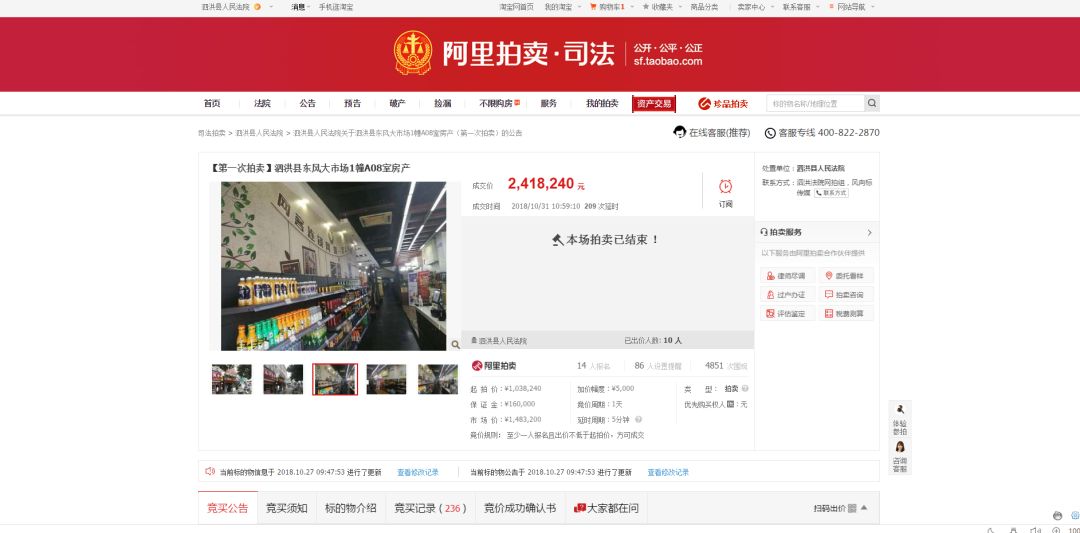Click the 联系方式 contact button
This screenshot has width=1080, height=533.
[x=831, y=193]
